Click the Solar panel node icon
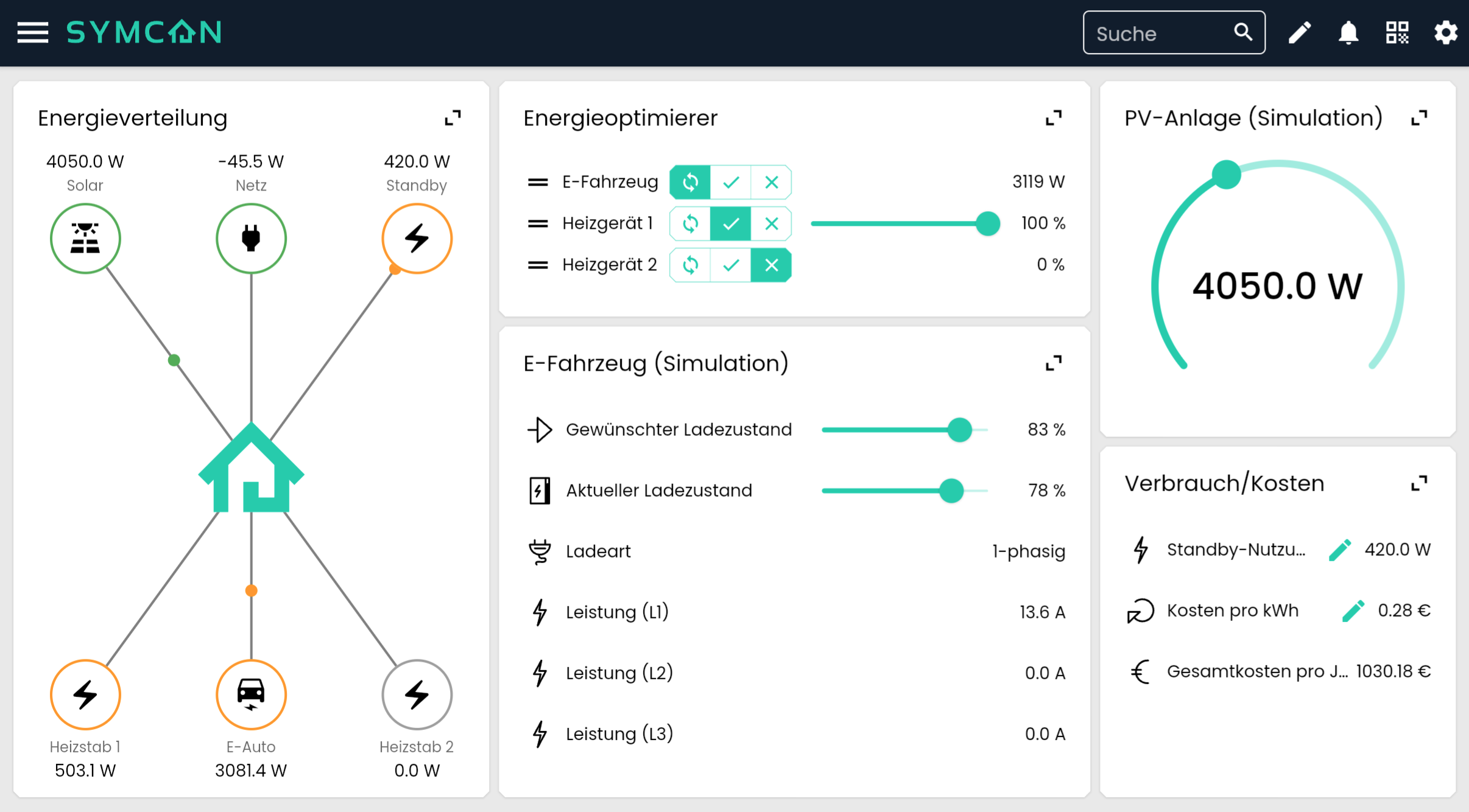 [x=85, y=238]
